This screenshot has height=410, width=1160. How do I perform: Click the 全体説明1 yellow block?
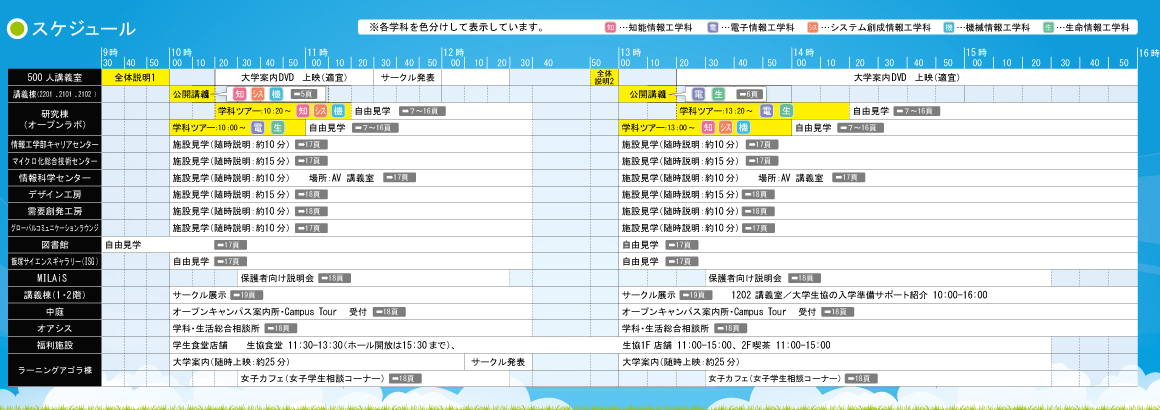(135, 77)
